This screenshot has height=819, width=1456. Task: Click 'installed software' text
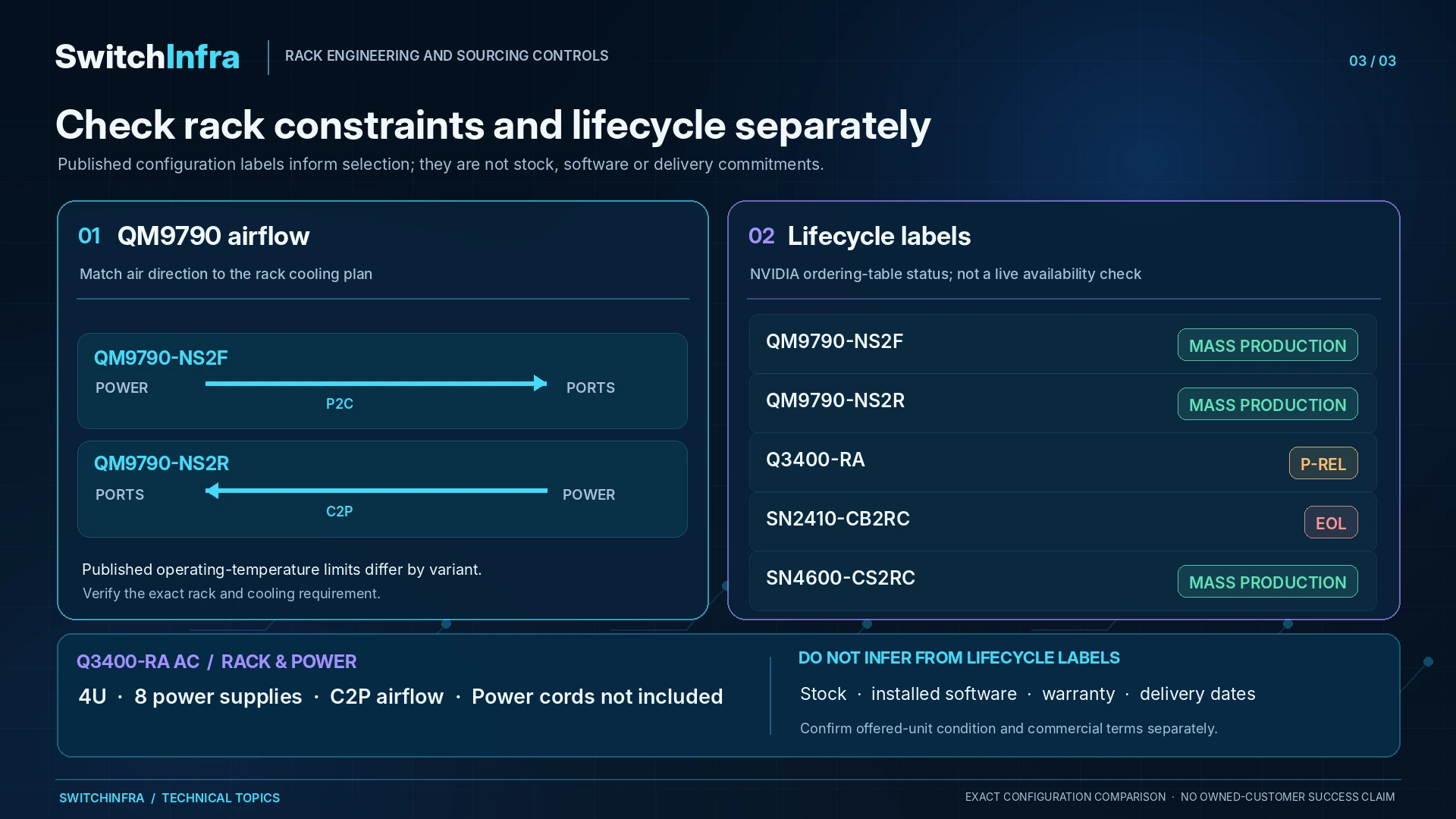coord(943,694)
